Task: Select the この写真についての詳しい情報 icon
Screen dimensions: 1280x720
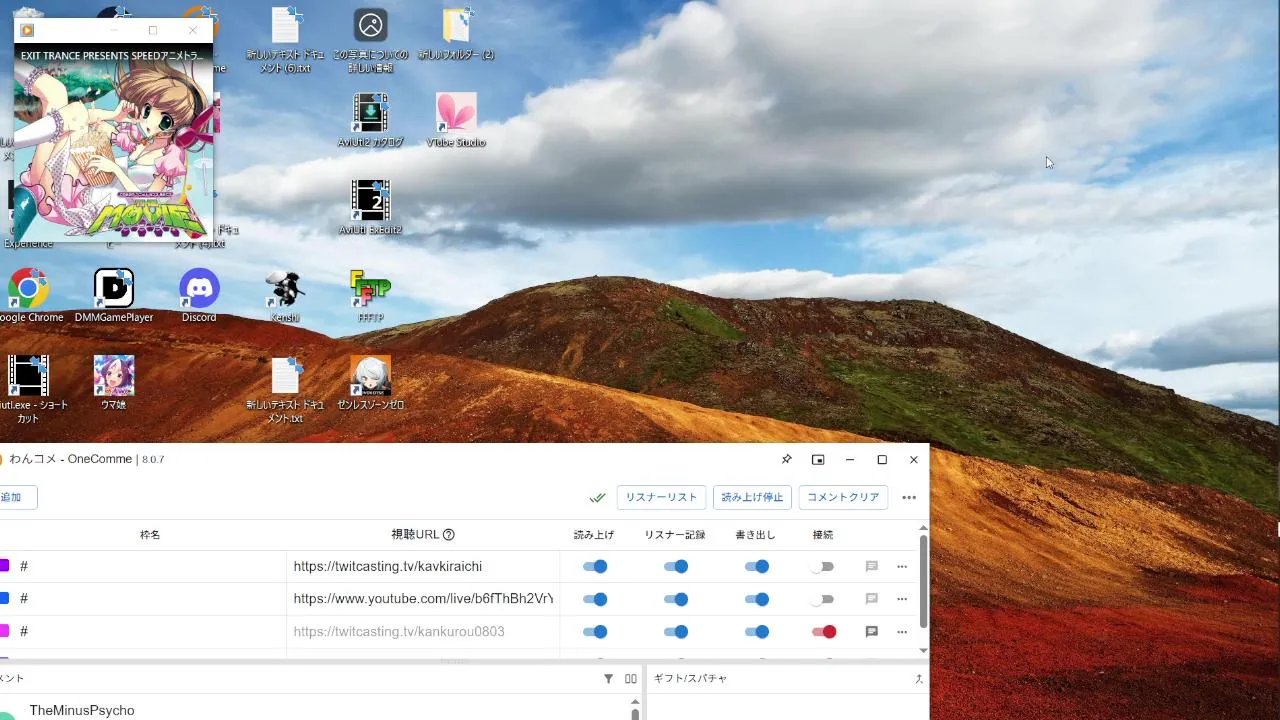Action: pos(370,40)
